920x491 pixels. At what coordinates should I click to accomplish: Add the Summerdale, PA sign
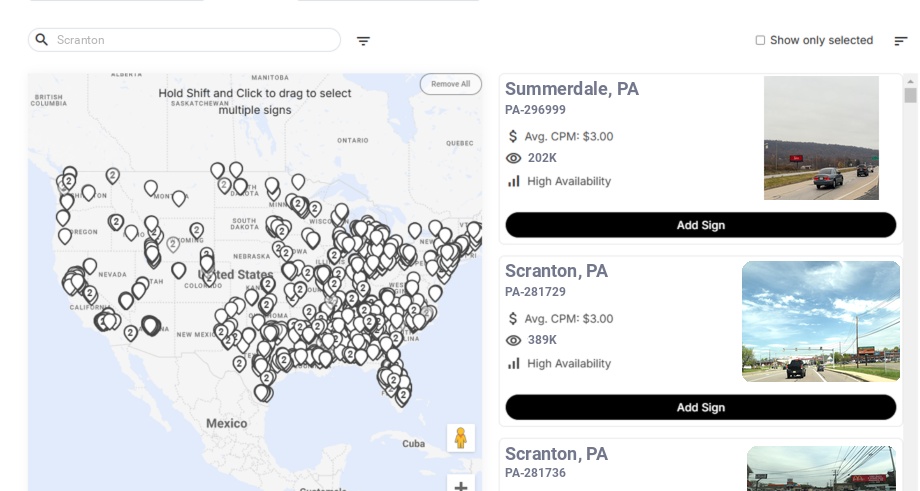(701, 225)
